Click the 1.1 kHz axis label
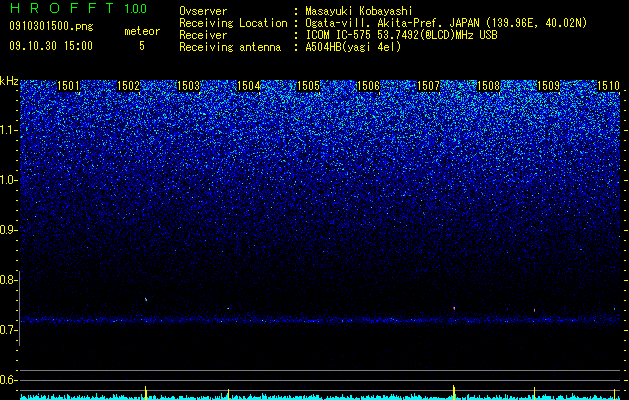629x400 pixels. coord(9,130)
